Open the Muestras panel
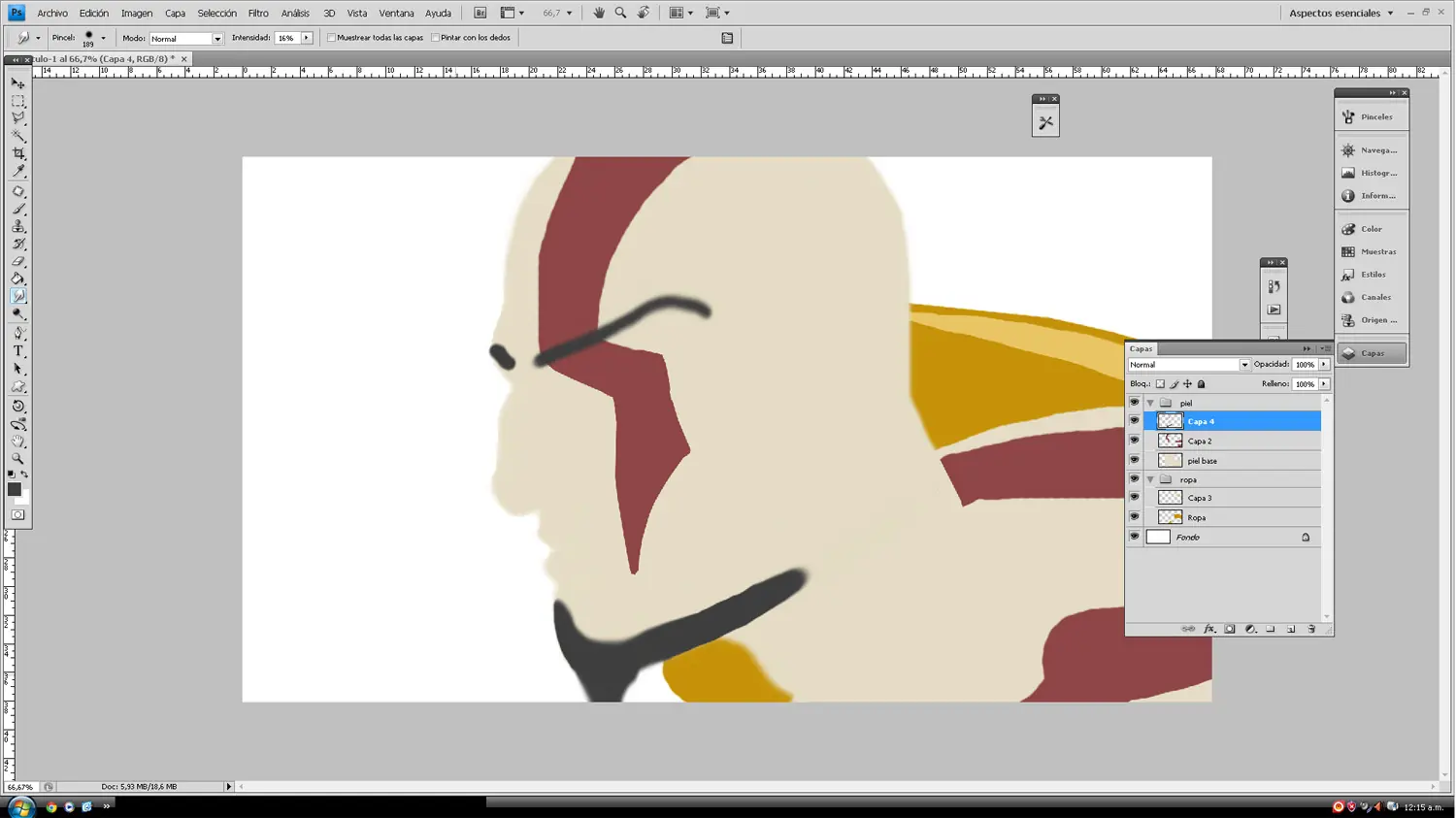 coord(1372,251)
